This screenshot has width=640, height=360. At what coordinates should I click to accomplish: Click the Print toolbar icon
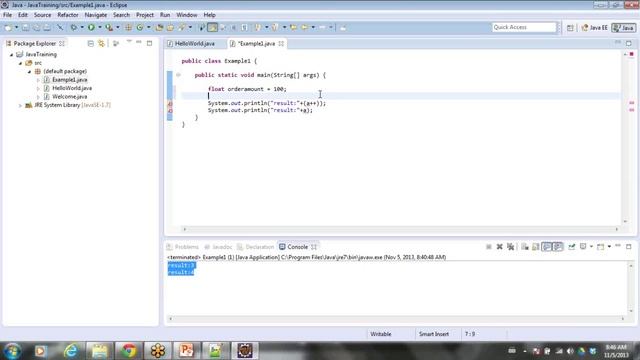click(47, 28)
